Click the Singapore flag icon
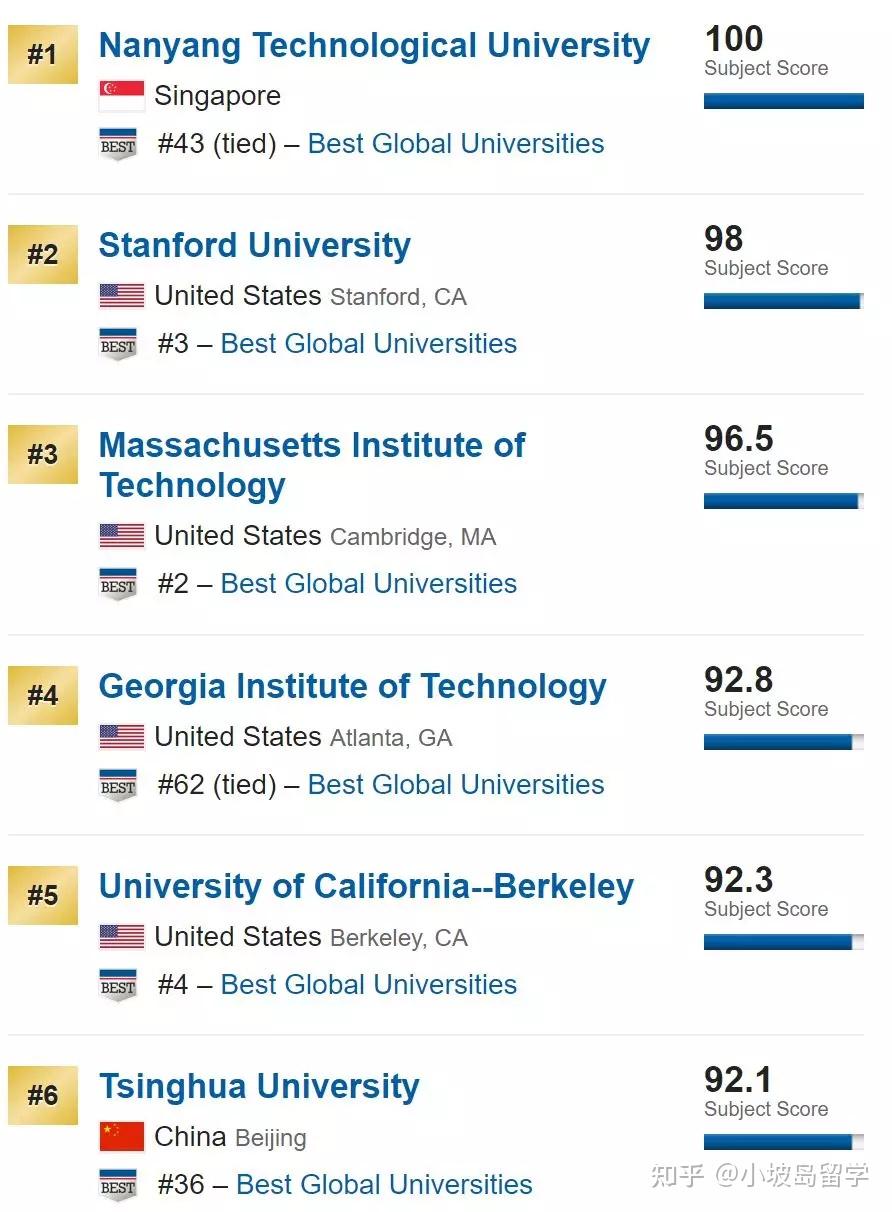Screen dimensions: 892x1212 pos(122,96)
